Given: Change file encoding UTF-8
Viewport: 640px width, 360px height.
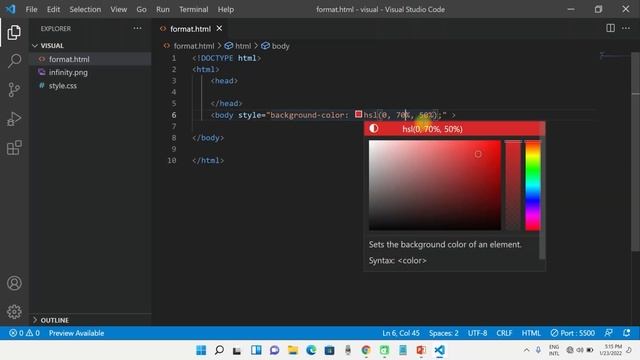Looking at the screenshot, I should [478, 333].
